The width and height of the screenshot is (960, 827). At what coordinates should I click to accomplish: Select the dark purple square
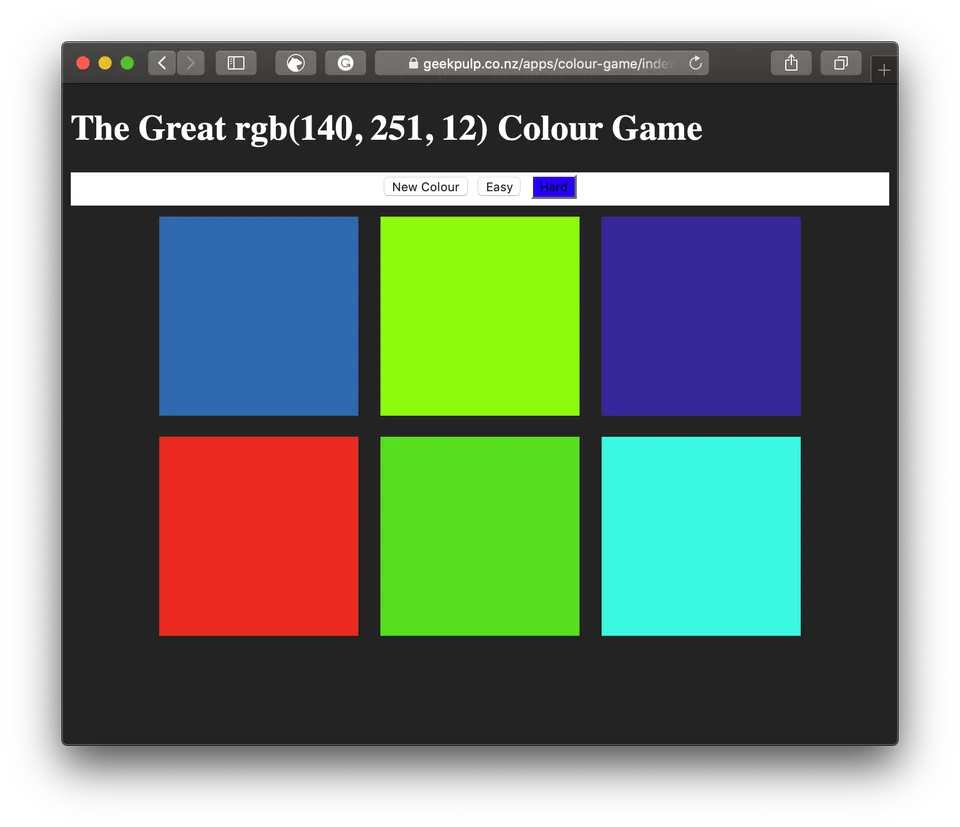pos(700,316)
